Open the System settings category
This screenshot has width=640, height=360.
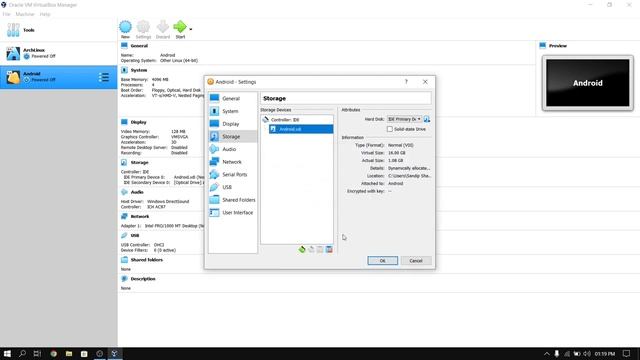233,111
